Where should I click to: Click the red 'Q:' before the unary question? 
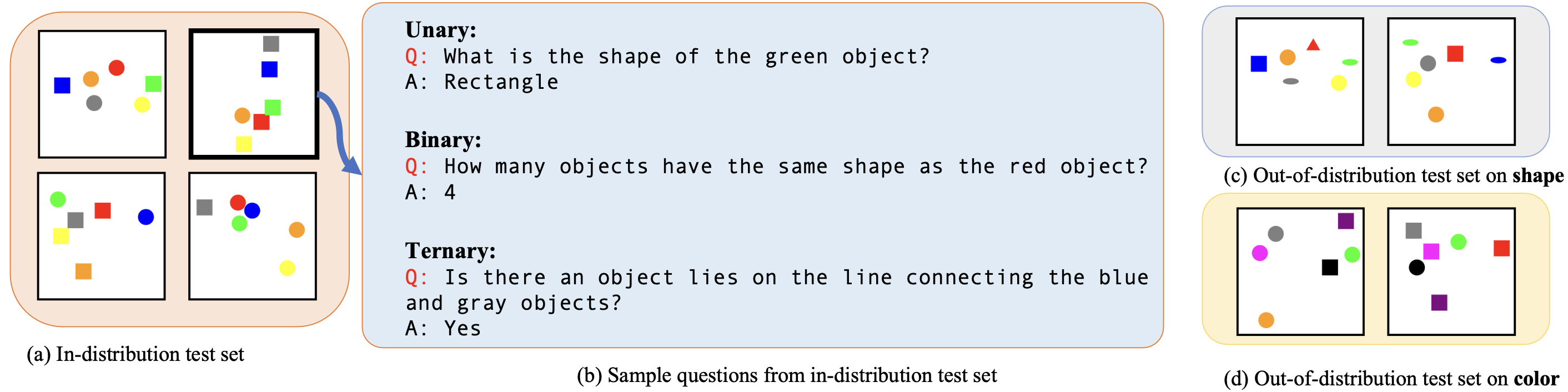click(x=416, y=57)
